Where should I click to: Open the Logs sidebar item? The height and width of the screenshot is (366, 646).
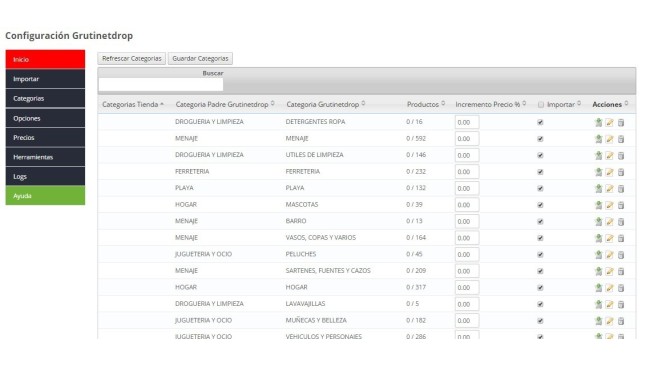click(45, 176)
